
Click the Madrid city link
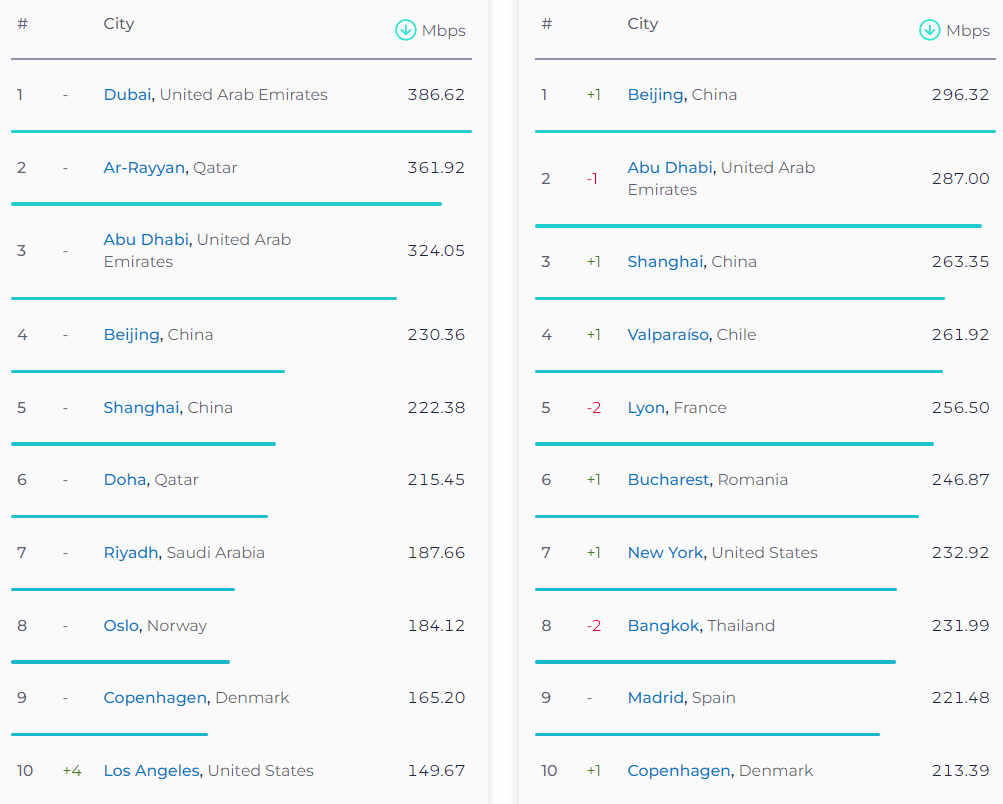pyautogui.click(x=655, y=698)
